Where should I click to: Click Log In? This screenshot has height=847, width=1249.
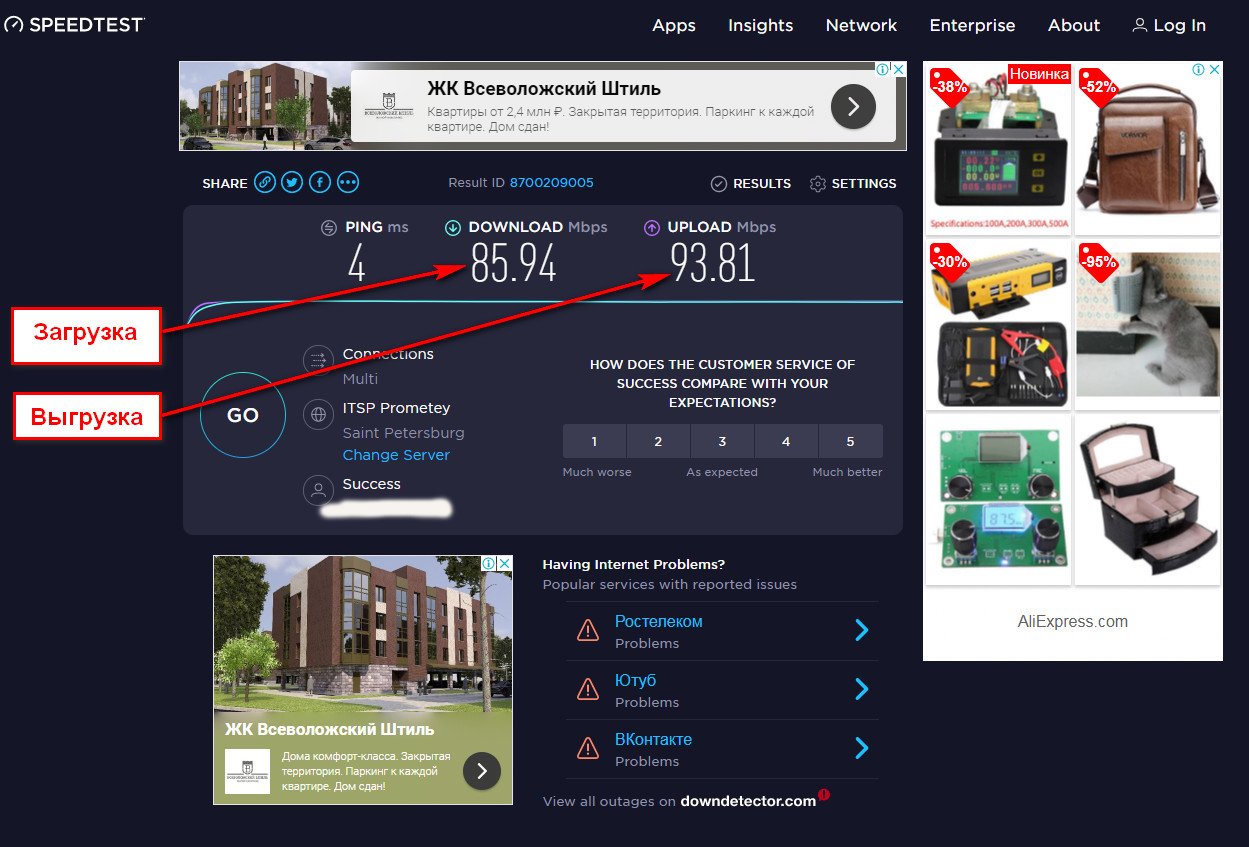[x=1180, y=26]
